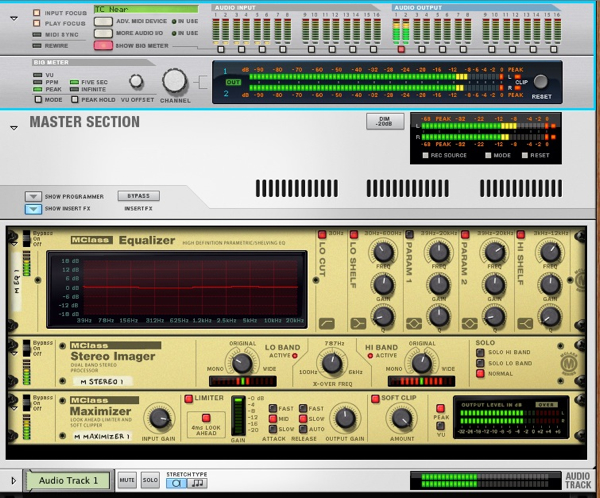Select FAST attack on Maximizer

273,408
